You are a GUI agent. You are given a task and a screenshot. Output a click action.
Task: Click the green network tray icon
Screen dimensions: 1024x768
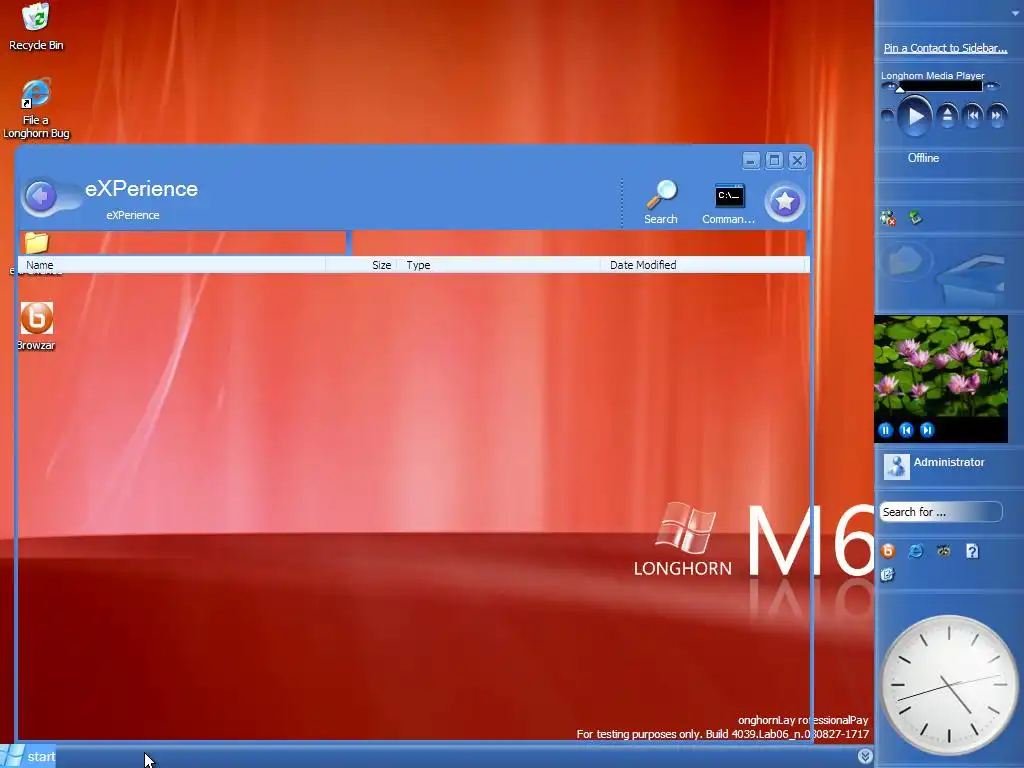(x=915, y=217)
